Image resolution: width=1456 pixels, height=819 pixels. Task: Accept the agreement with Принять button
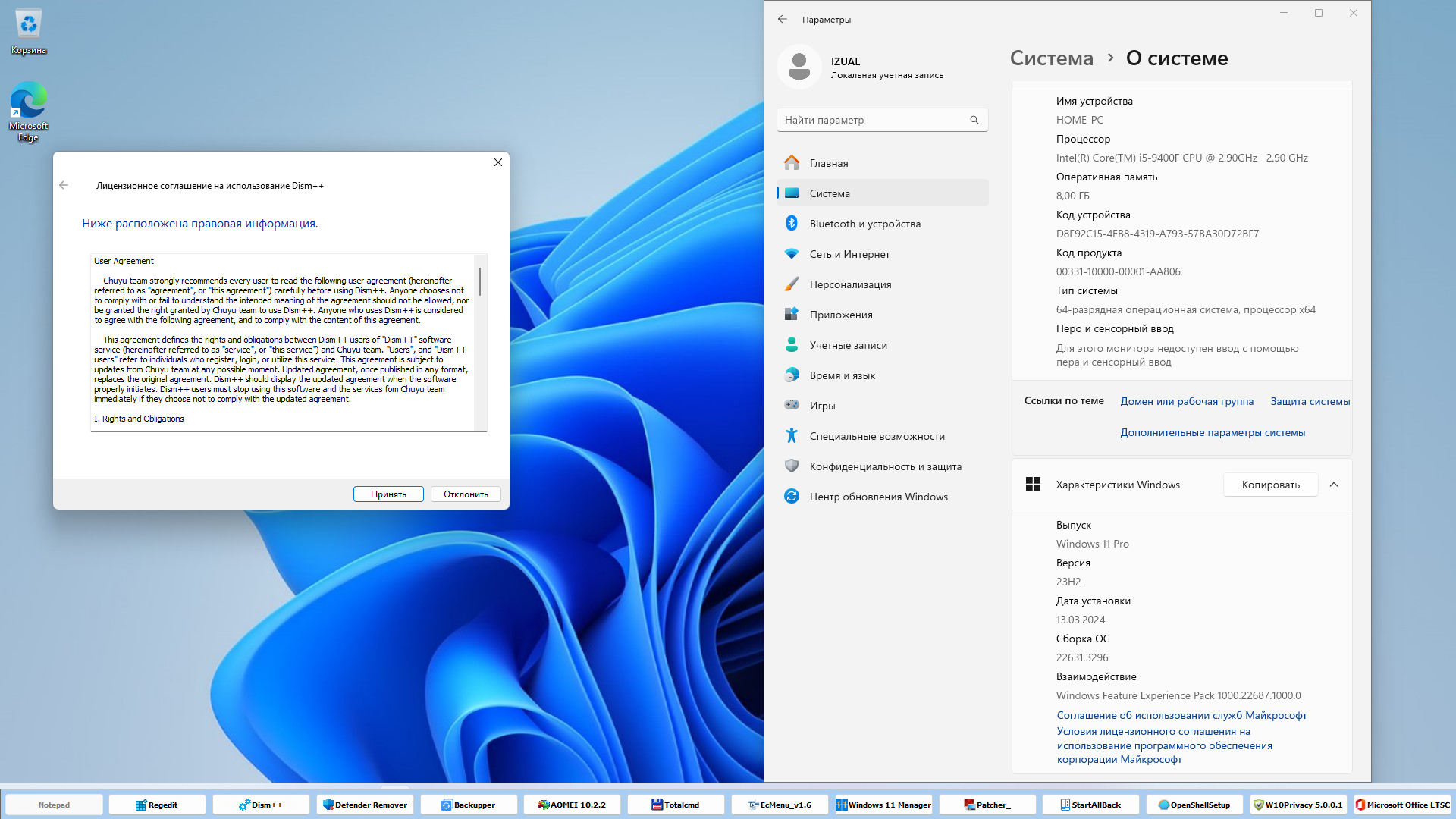pyautogui.click(x=388, y=494)
